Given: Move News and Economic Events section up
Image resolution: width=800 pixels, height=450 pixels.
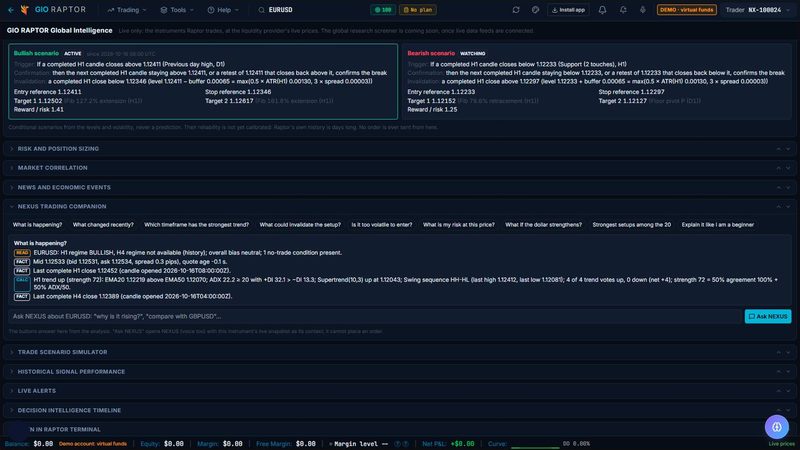Looking at the screenshot, I should pos(779,187).
